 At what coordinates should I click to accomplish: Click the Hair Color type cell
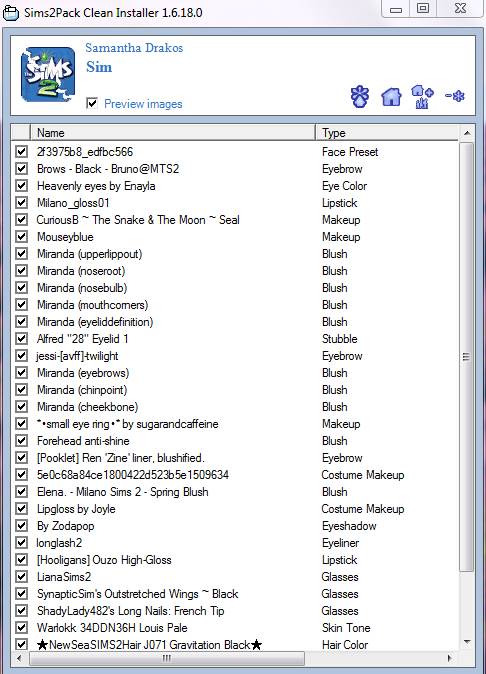(x=345, y=644)
